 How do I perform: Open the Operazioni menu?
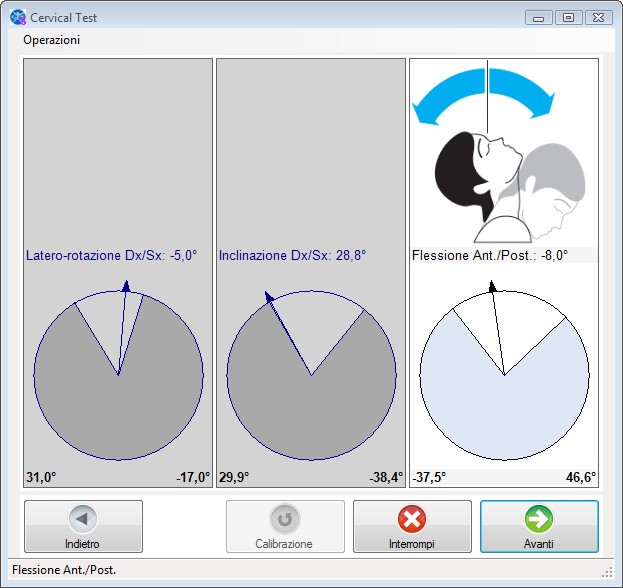pyautogui.click(x=52, y=40)
